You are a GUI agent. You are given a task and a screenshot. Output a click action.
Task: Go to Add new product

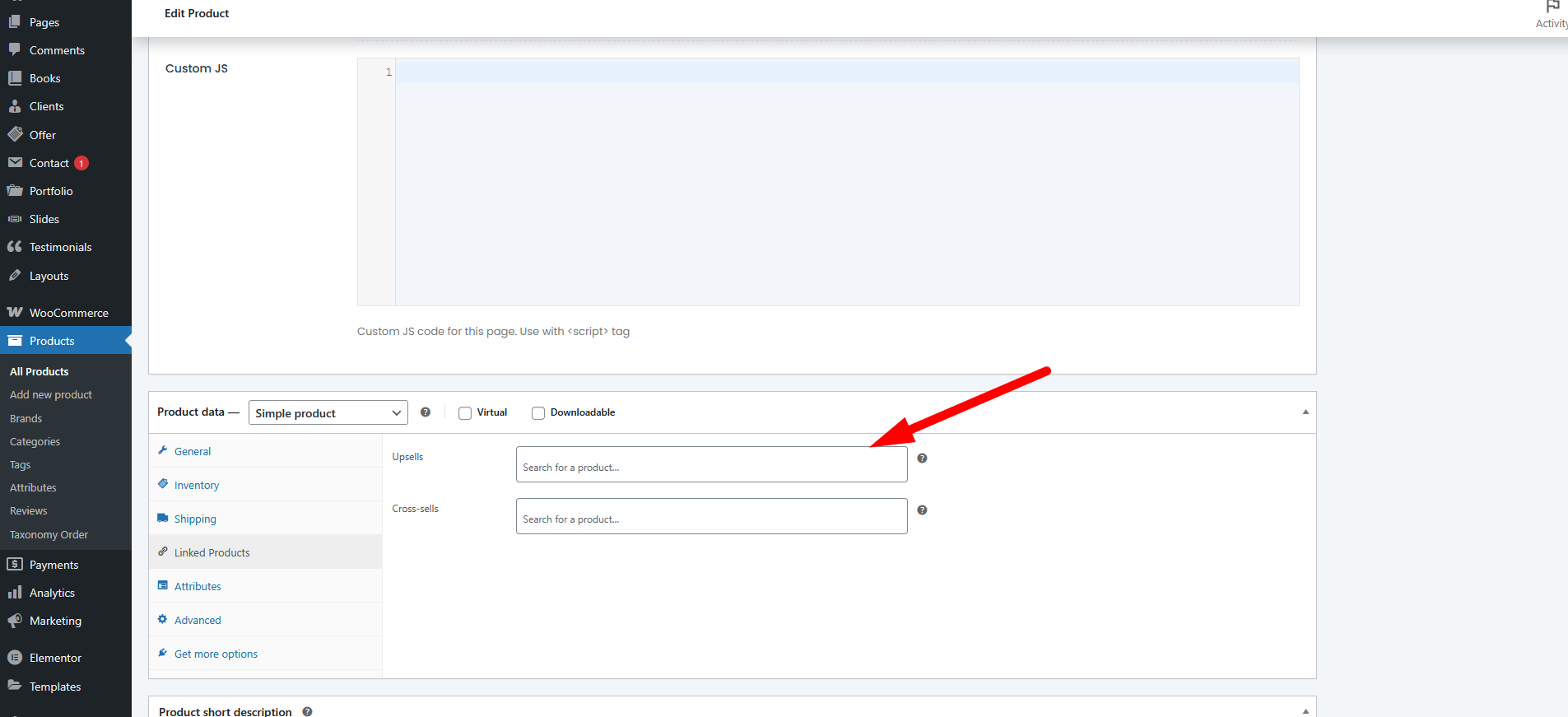51,395
